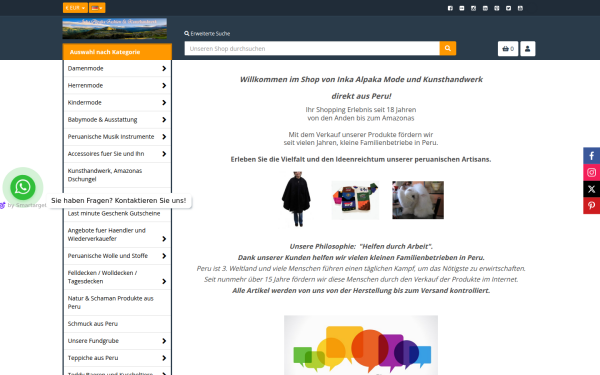
Task: Expand Damenmode category arrow
Action: click(164, 68)
